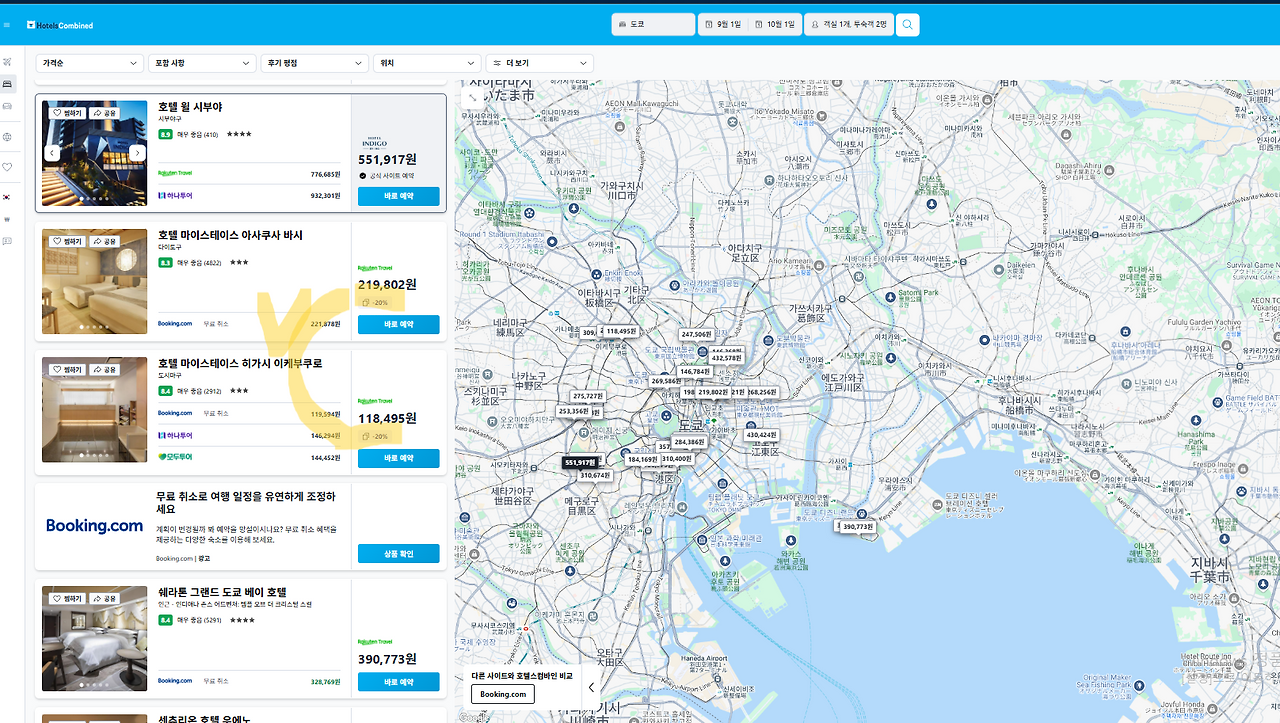Open the feedback chat icon in the sidebar

tap(7, 241)
